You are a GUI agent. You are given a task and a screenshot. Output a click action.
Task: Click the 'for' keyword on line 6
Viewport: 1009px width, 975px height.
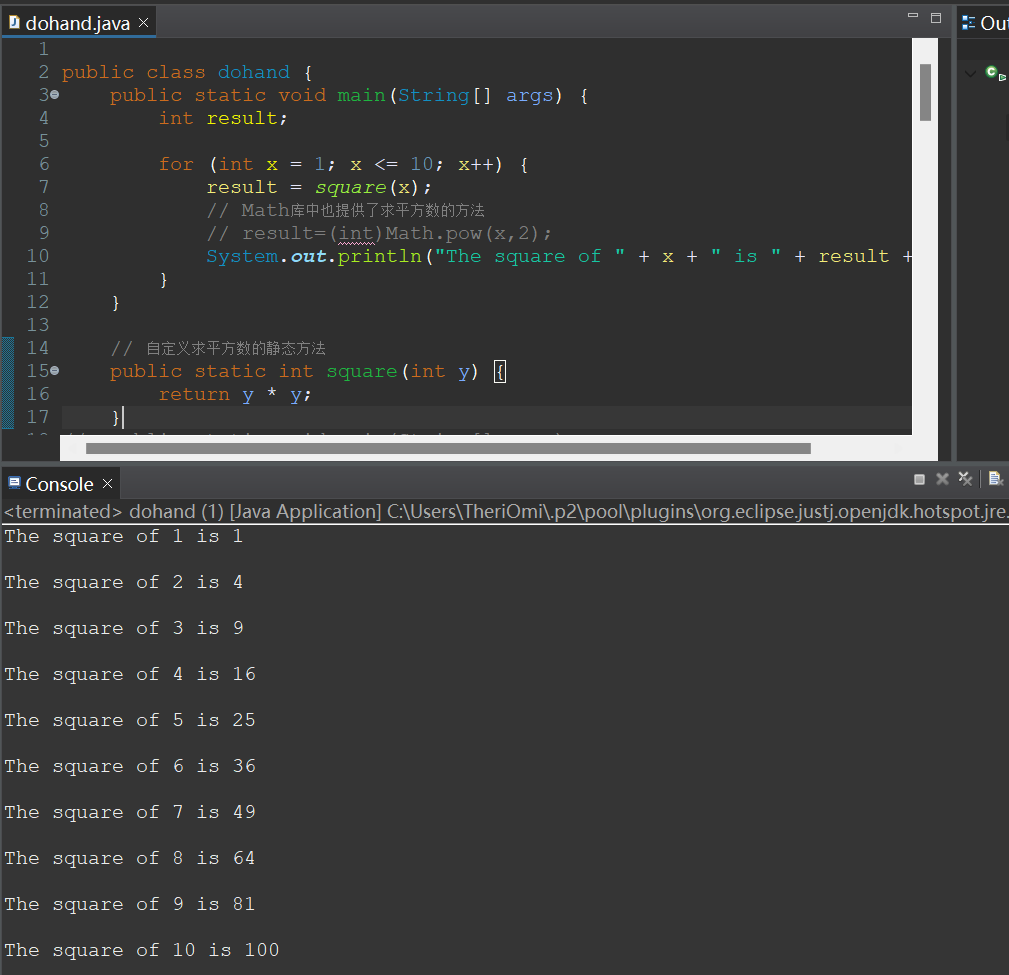[176, 164]
